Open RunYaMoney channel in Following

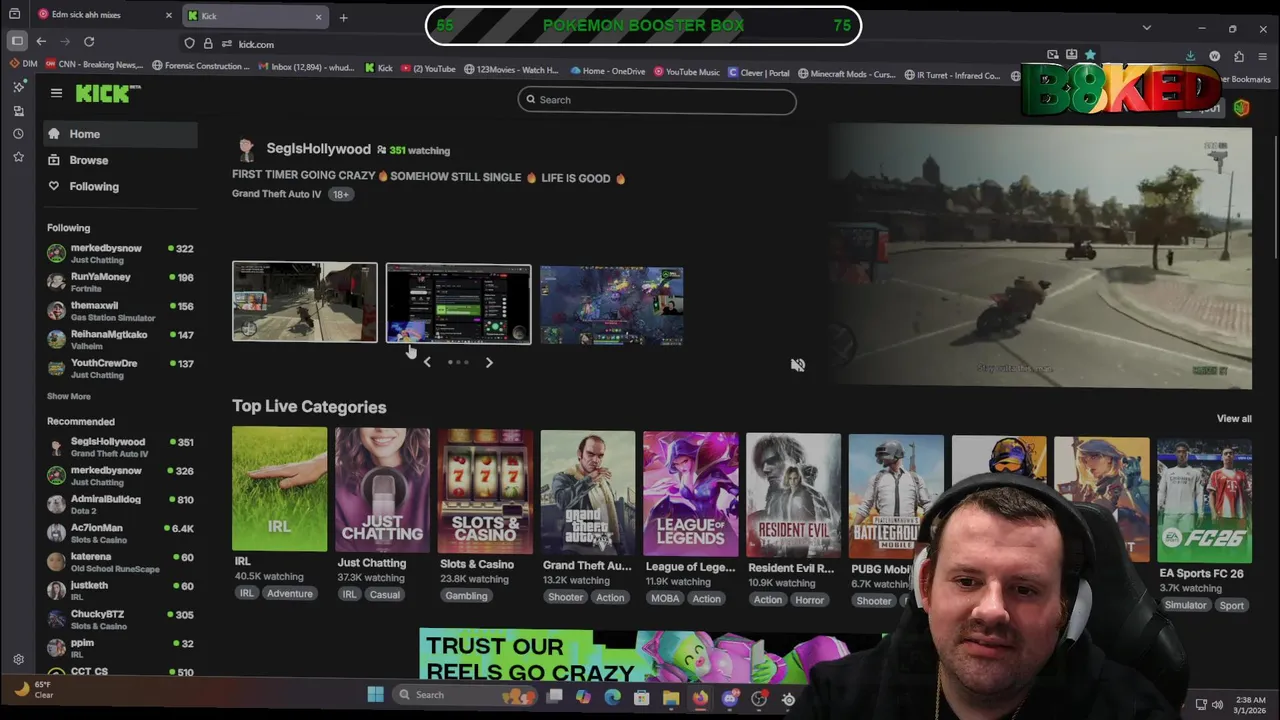120,282
